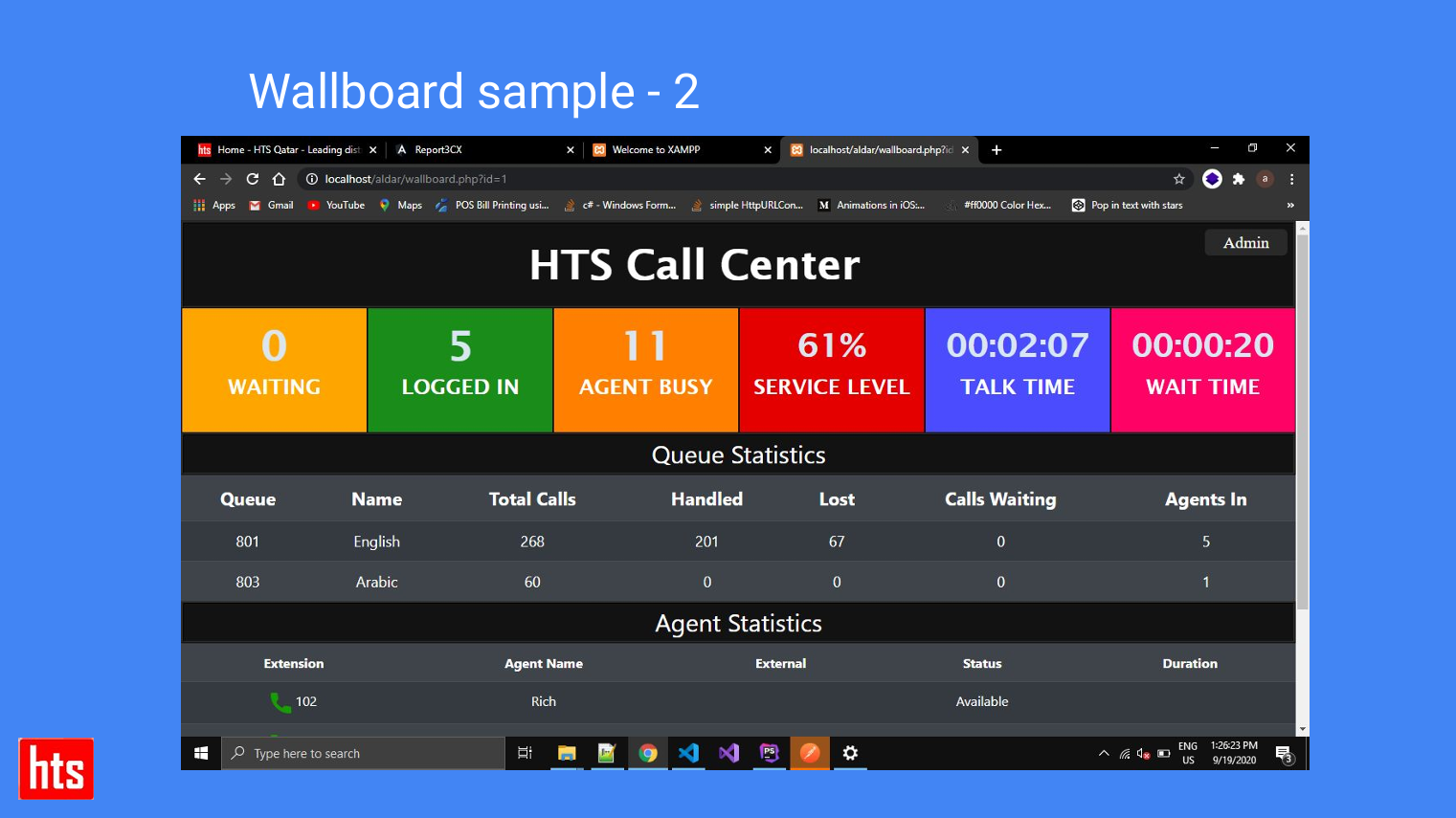Open File Explorer from the taskbar

(x=567, y=753)
